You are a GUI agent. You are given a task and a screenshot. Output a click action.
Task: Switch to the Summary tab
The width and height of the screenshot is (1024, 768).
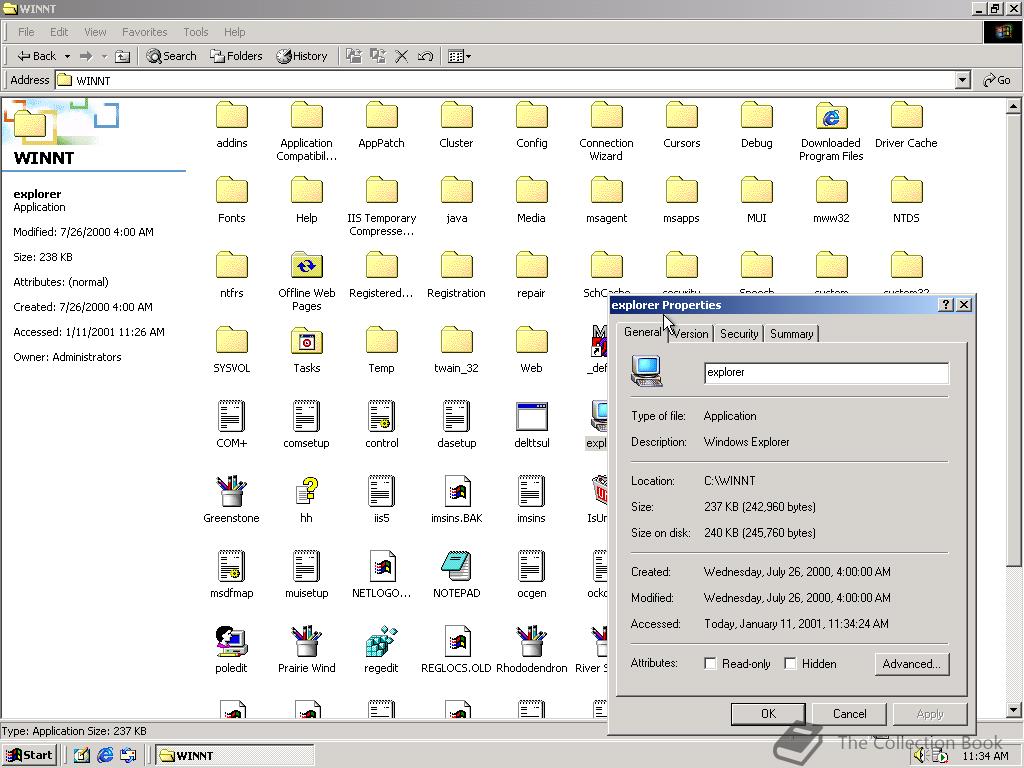[792, 334]
